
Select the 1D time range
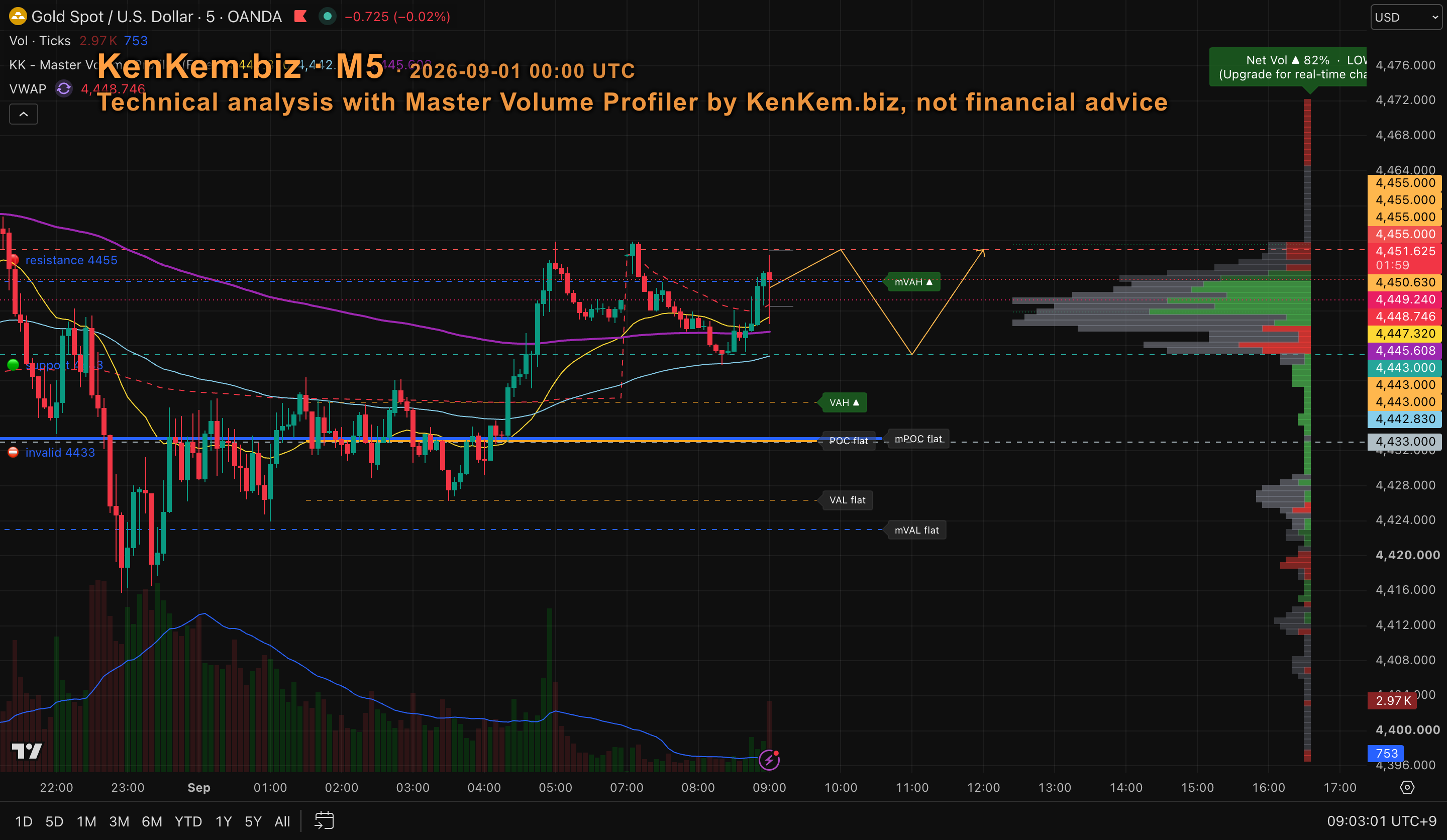(x=24, y=821)
